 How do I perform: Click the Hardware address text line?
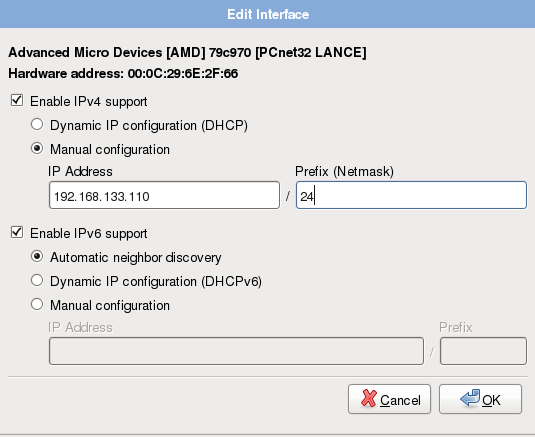[x=123, y=74]
